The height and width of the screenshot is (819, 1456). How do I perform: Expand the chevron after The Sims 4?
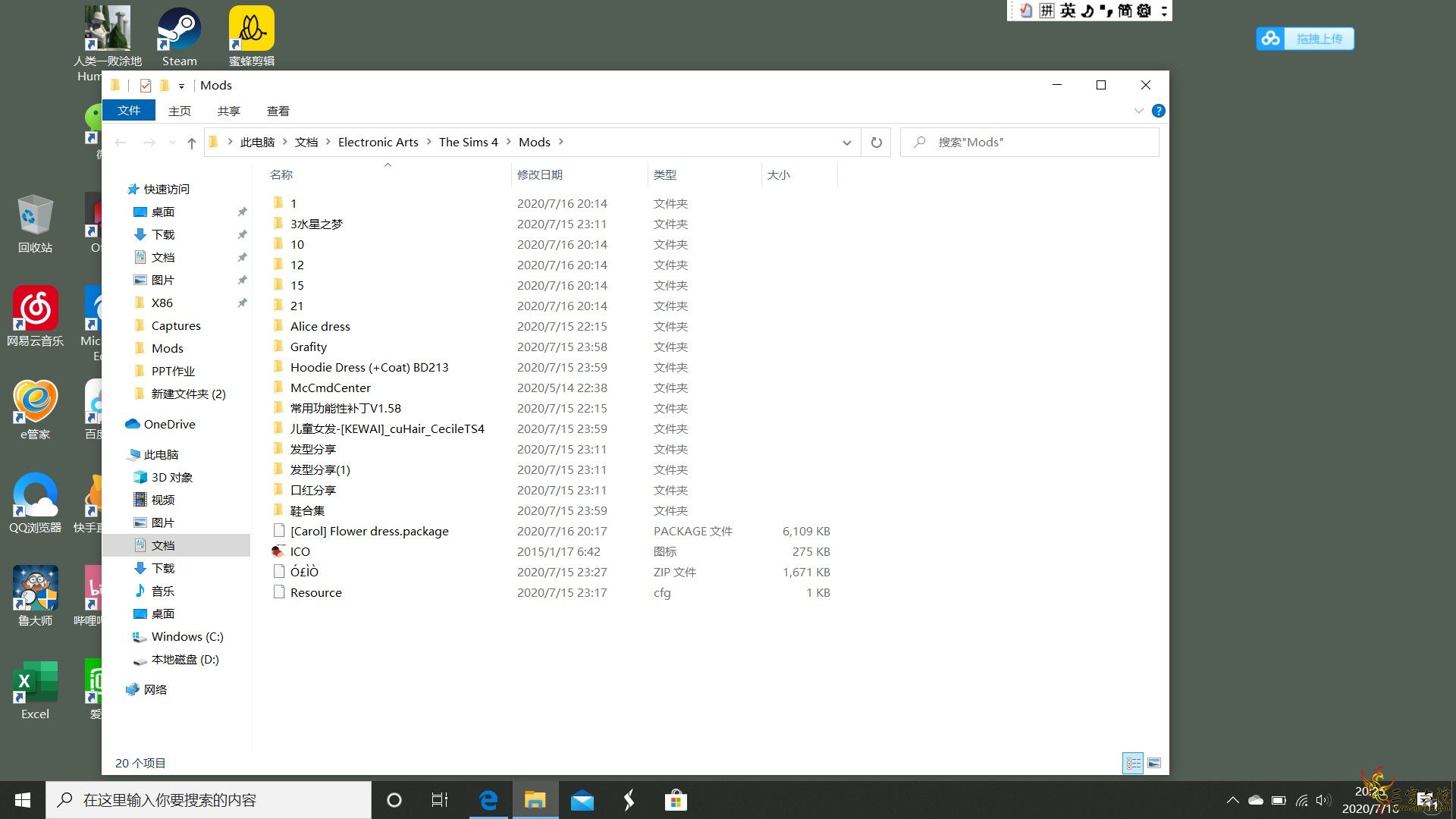(x=509, y=142)
